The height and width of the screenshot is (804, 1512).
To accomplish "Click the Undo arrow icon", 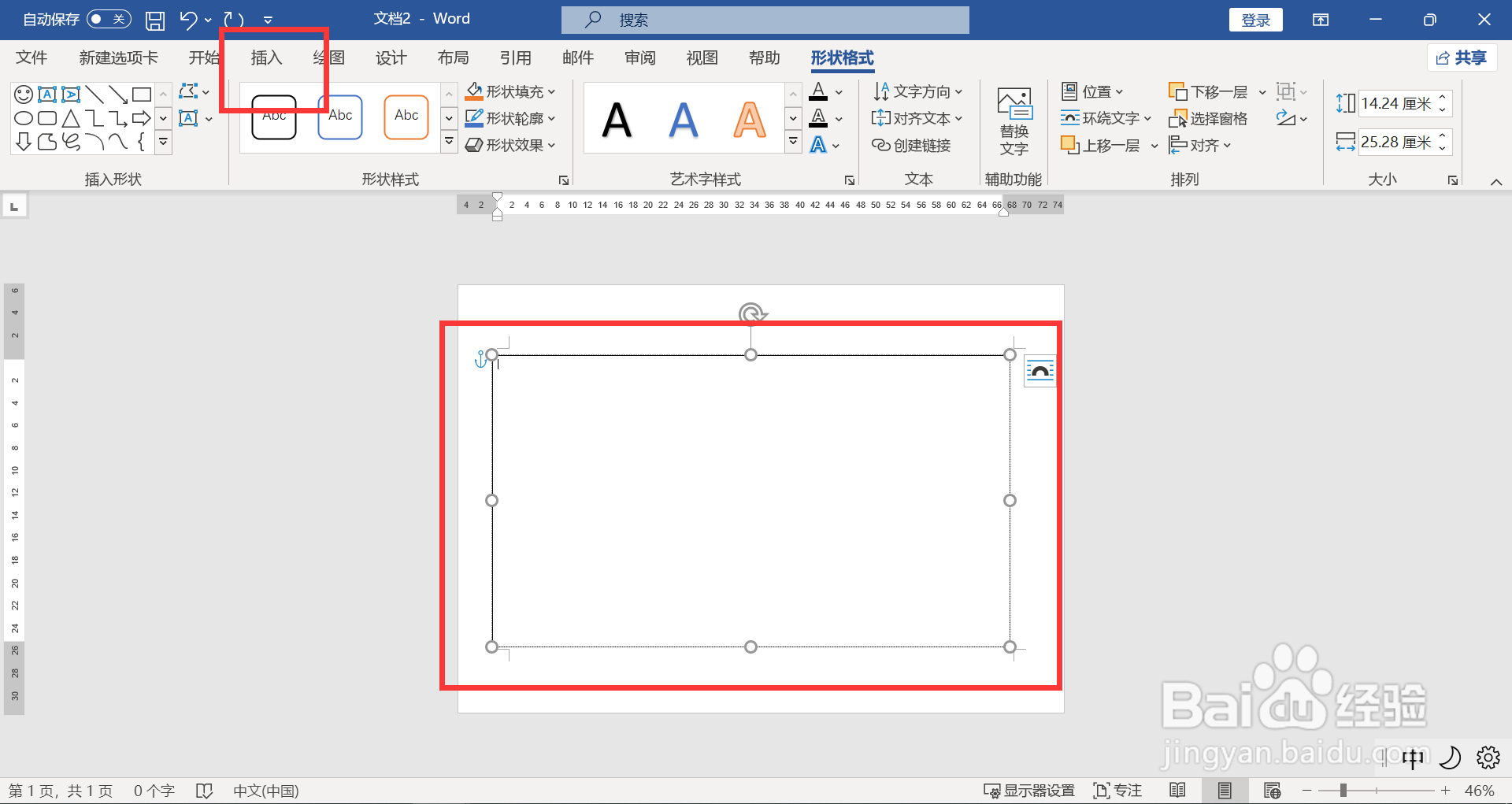I will tap(187, 20).
